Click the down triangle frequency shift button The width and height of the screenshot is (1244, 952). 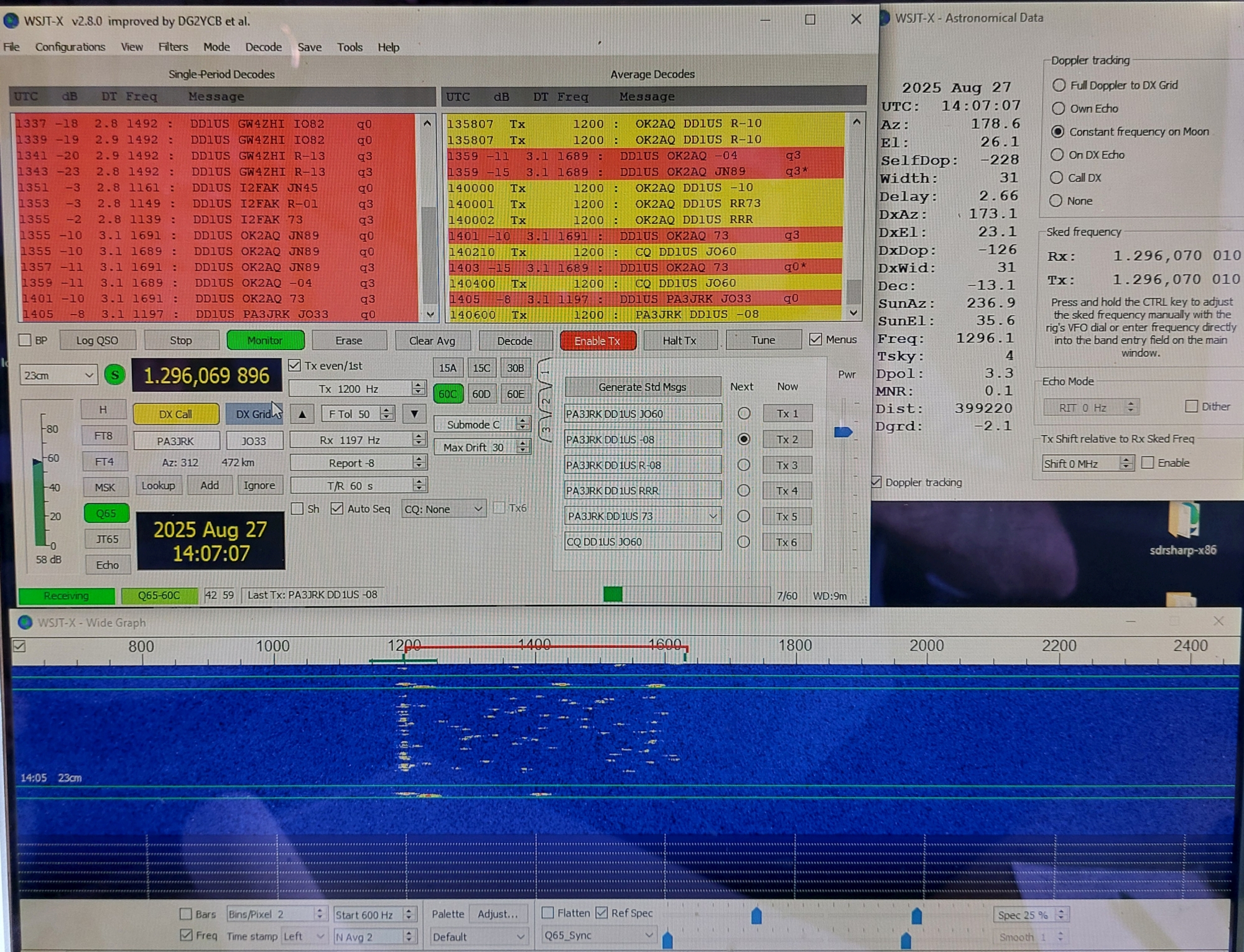coord(414,414)
